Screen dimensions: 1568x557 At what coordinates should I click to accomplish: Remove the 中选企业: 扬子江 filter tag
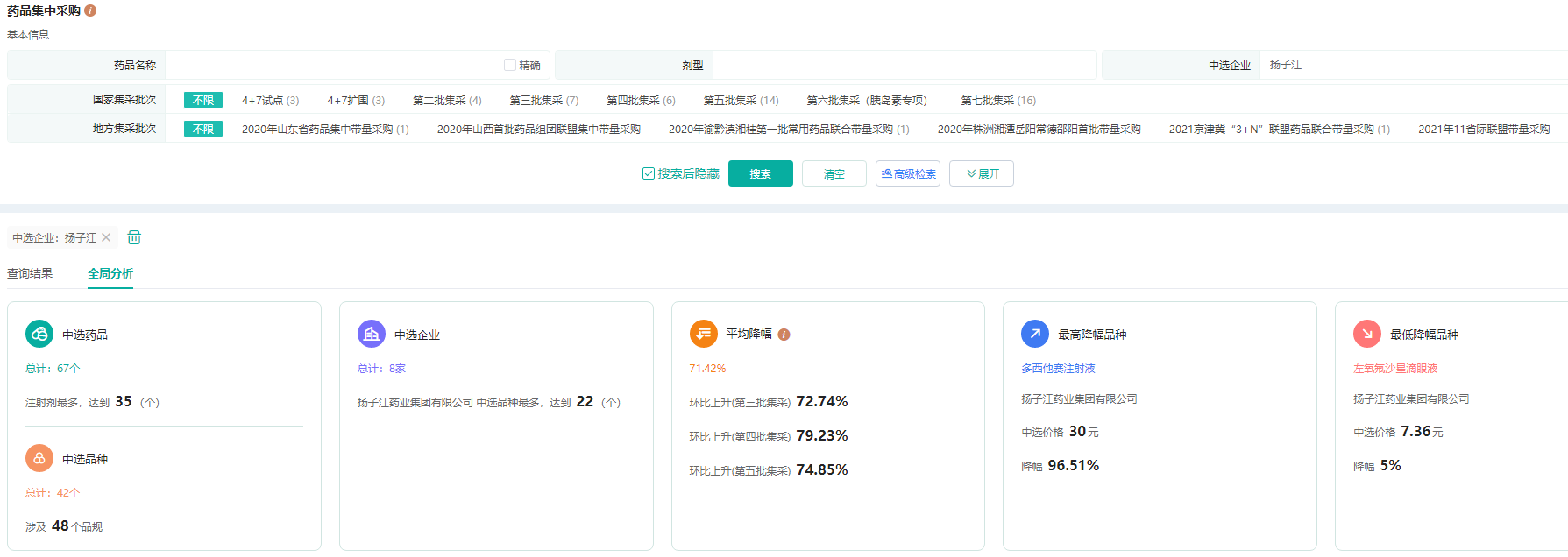(106, 237)
